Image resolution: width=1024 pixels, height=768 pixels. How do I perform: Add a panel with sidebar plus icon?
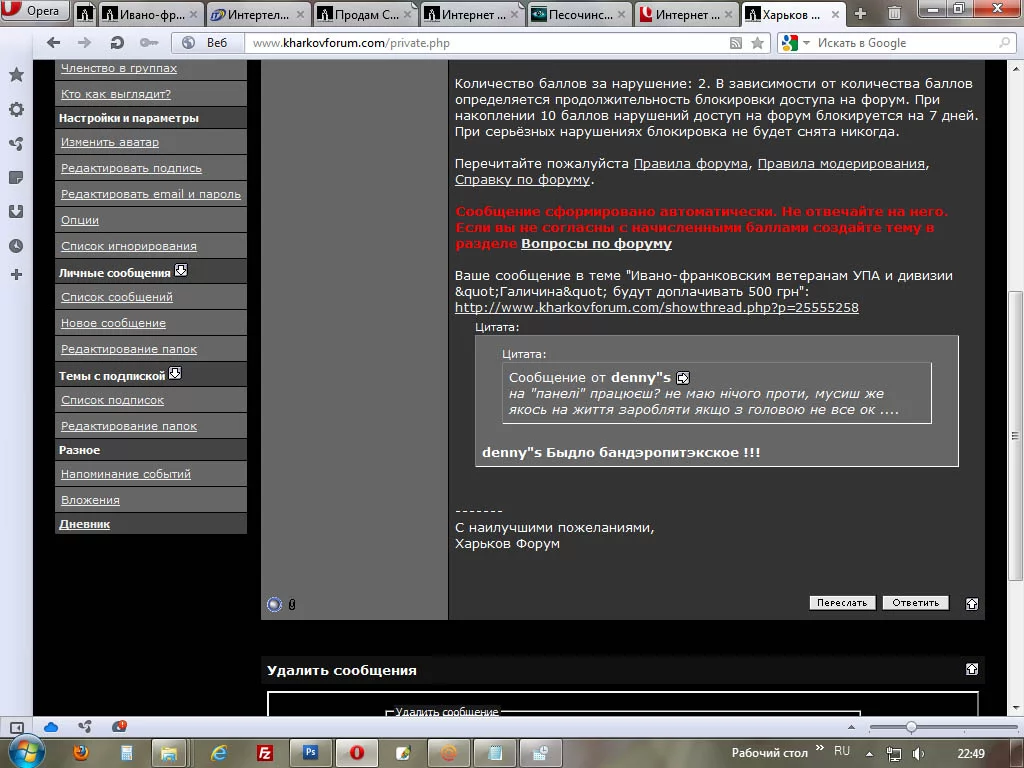tap(16, 274)
